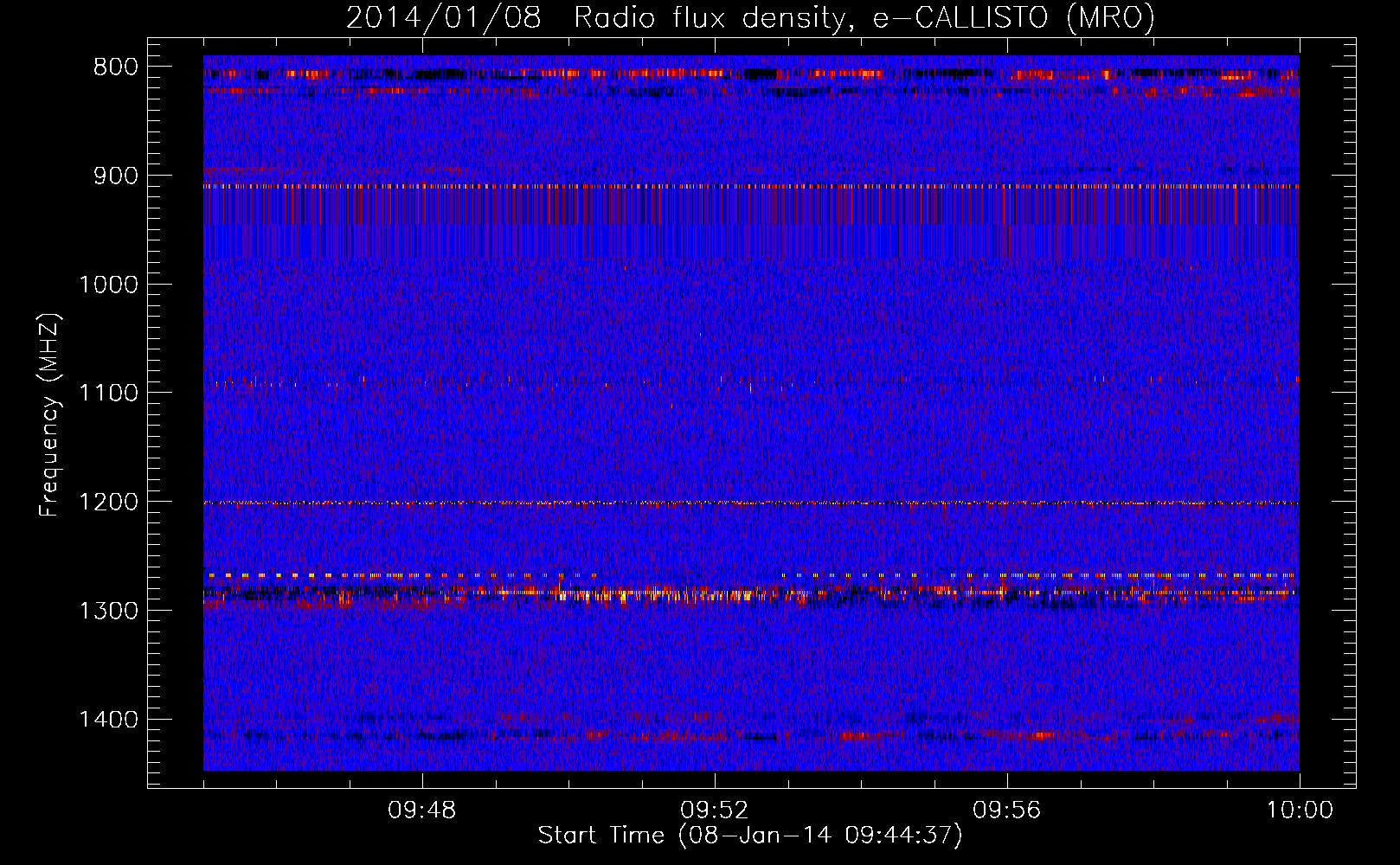Click the 1200 frequency tick label

108,502
